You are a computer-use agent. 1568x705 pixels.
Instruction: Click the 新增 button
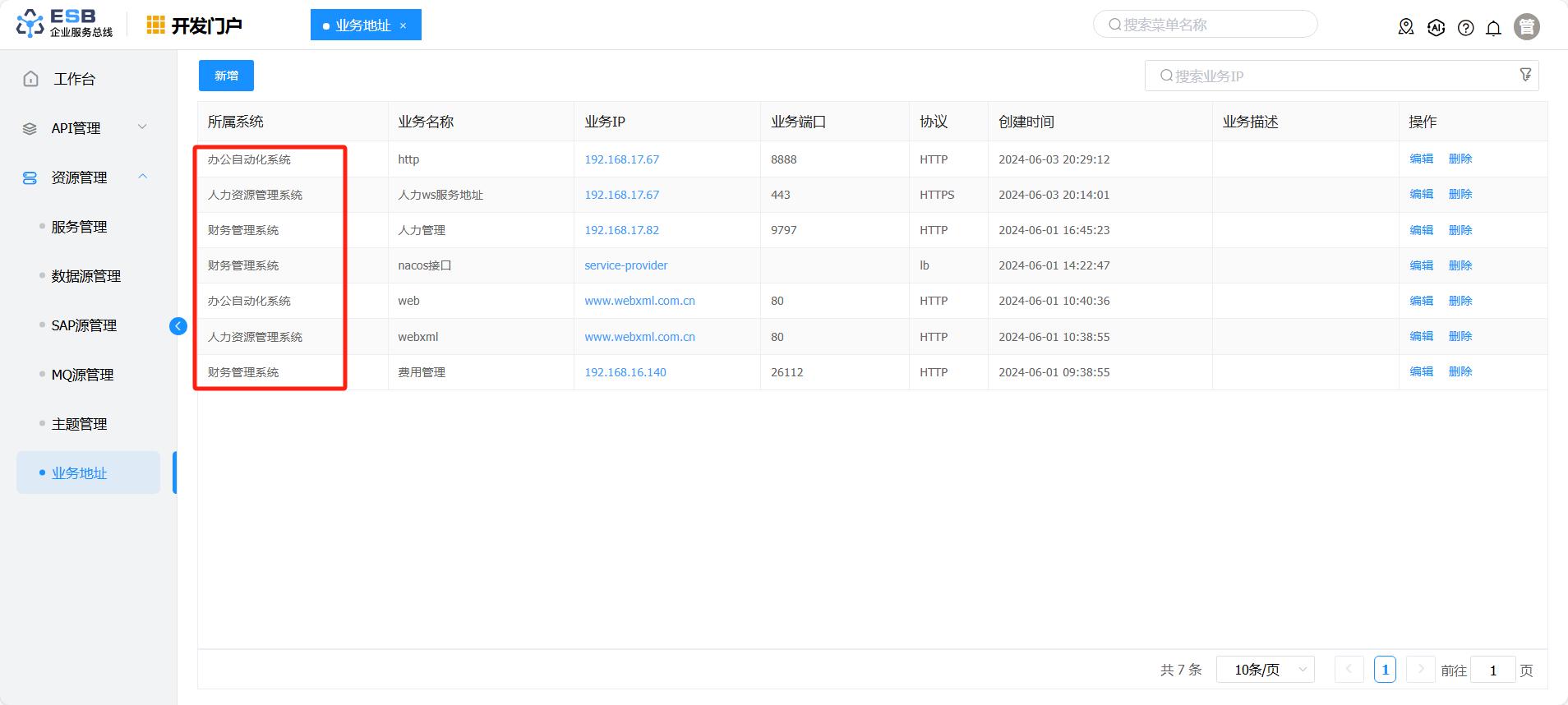click(226, 76)
